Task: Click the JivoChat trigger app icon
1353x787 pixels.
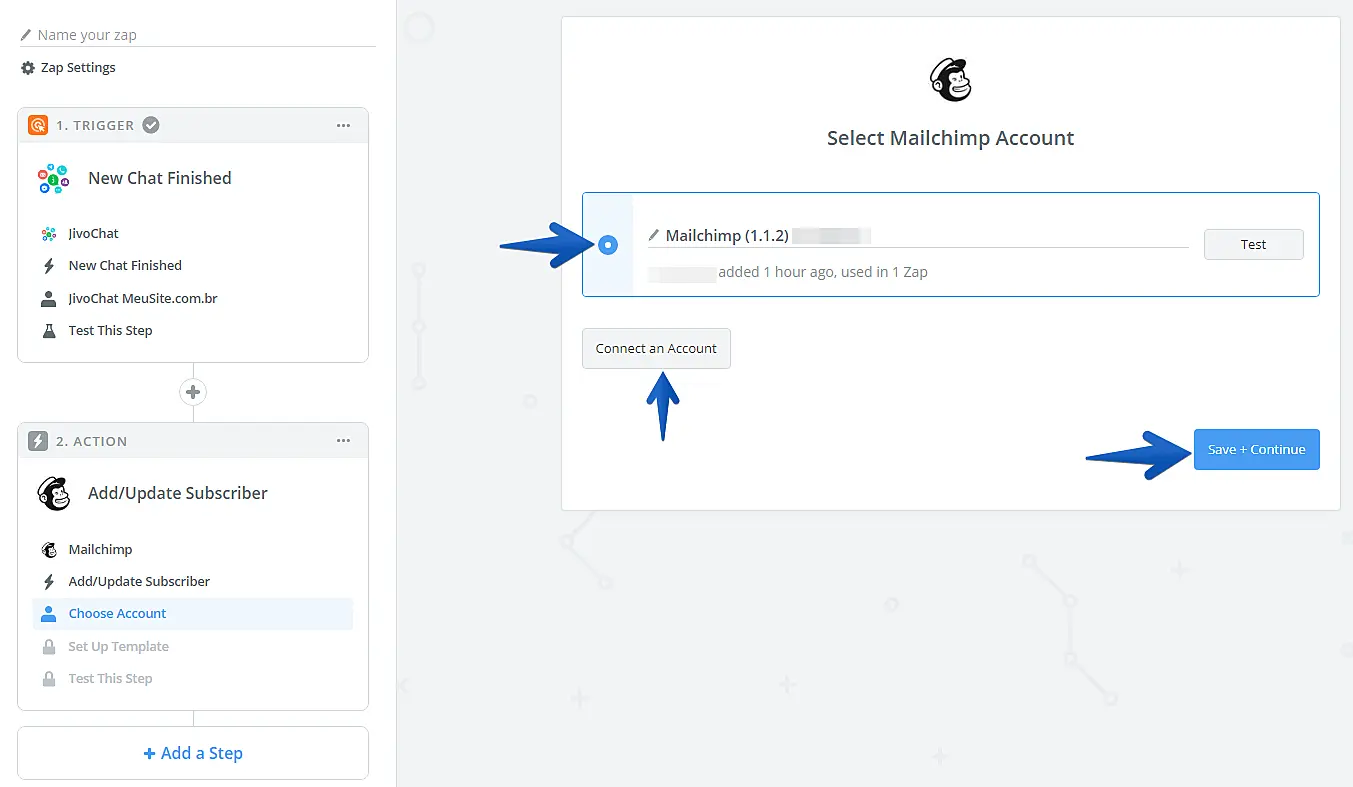Action: (53, 179)
